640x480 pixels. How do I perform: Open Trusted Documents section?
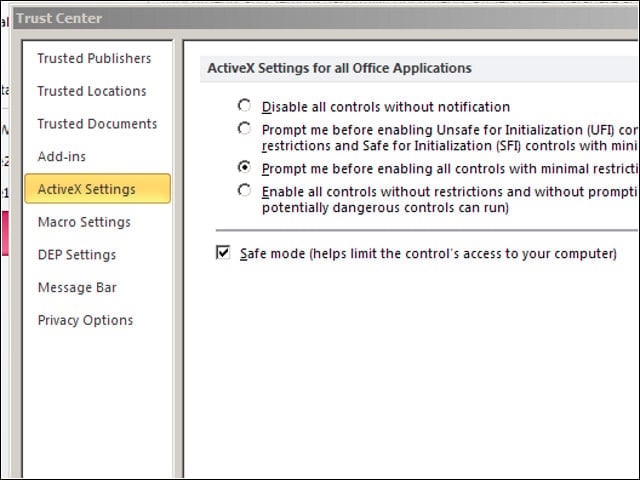tap(97, 124)
